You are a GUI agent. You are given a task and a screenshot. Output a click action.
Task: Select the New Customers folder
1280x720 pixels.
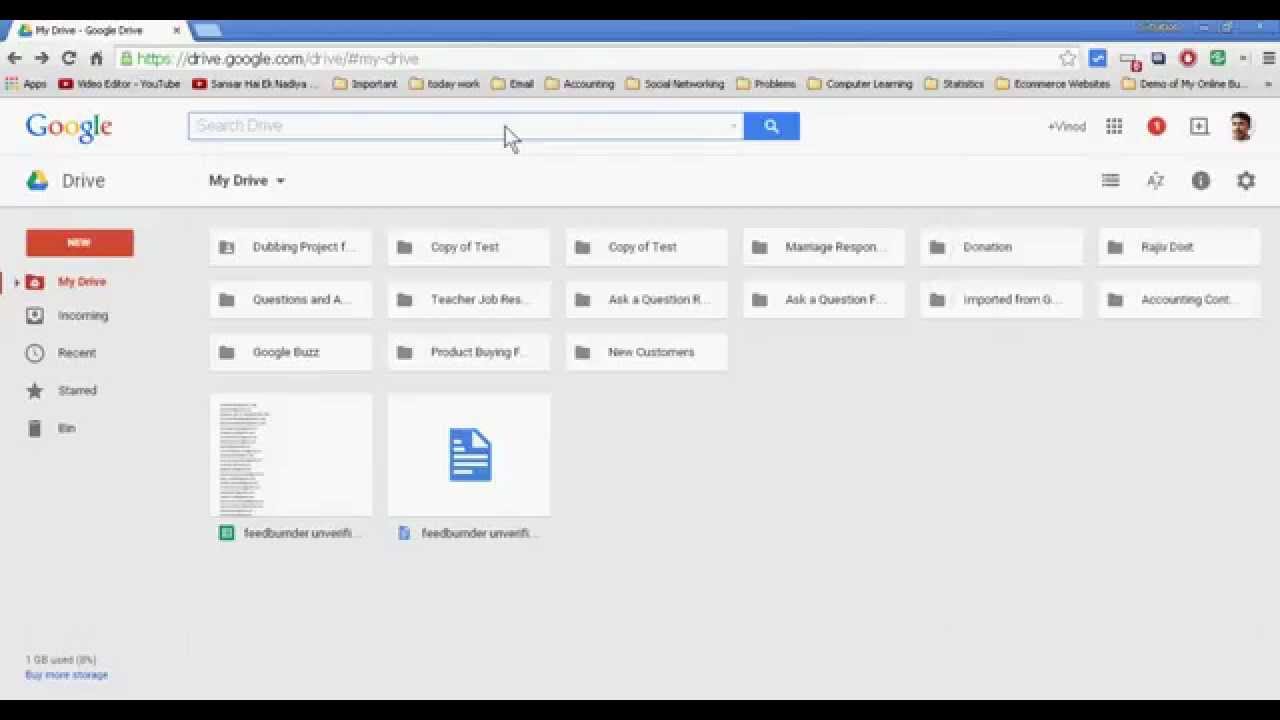pyautogui.click(x=647, y=352)
